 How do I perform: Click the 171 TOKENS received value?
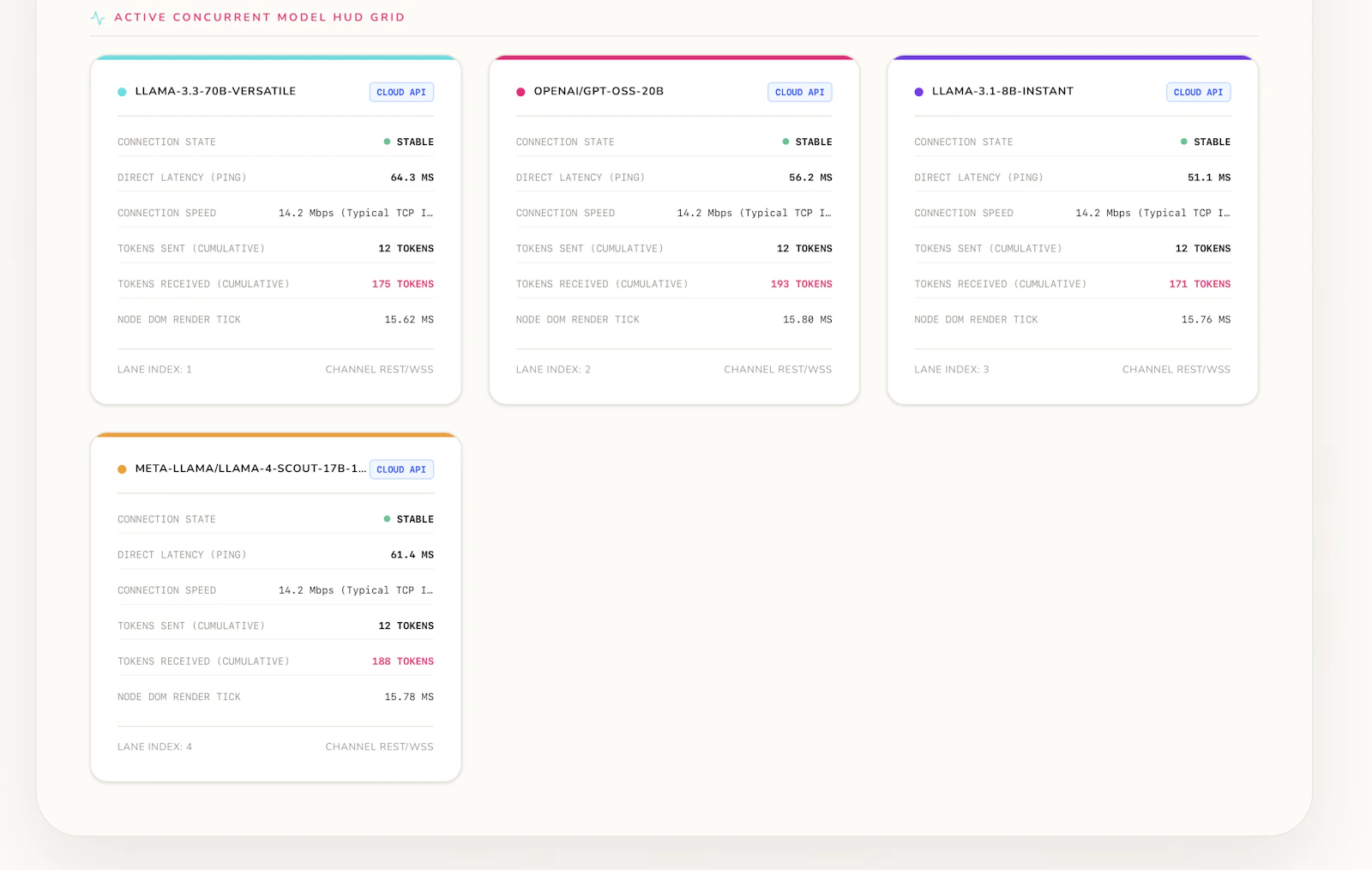(x=1200, y=284)
